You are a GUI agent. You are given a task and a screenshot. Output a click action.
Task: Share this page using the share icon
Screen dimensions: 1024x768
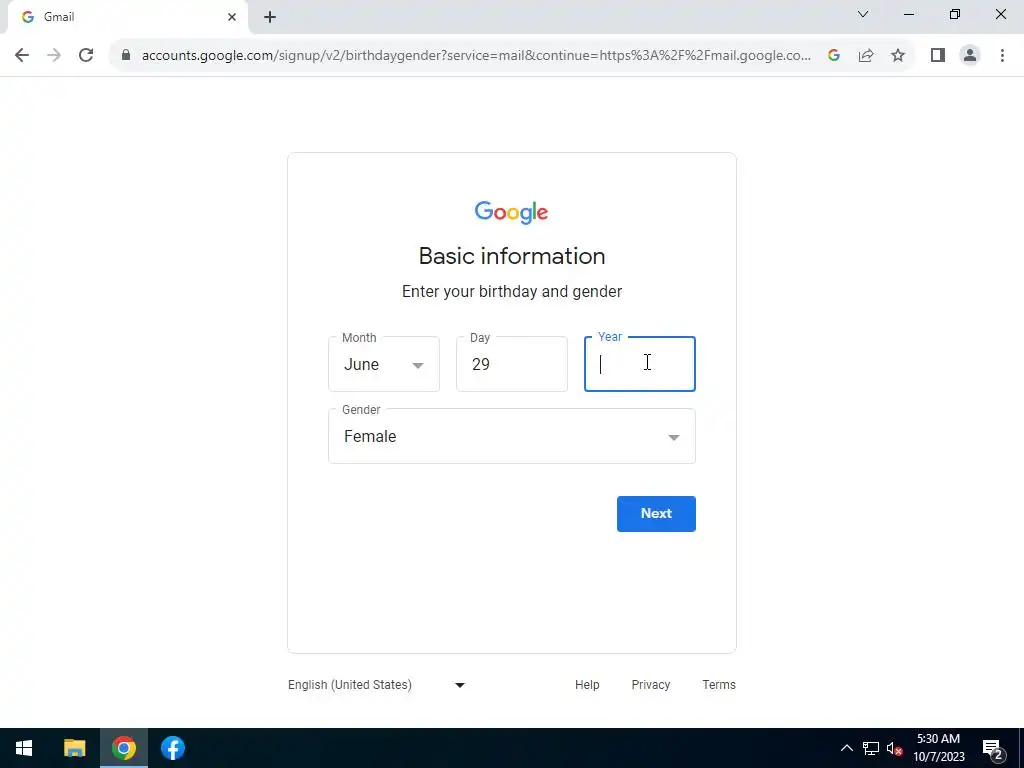(x=866, y=56)
